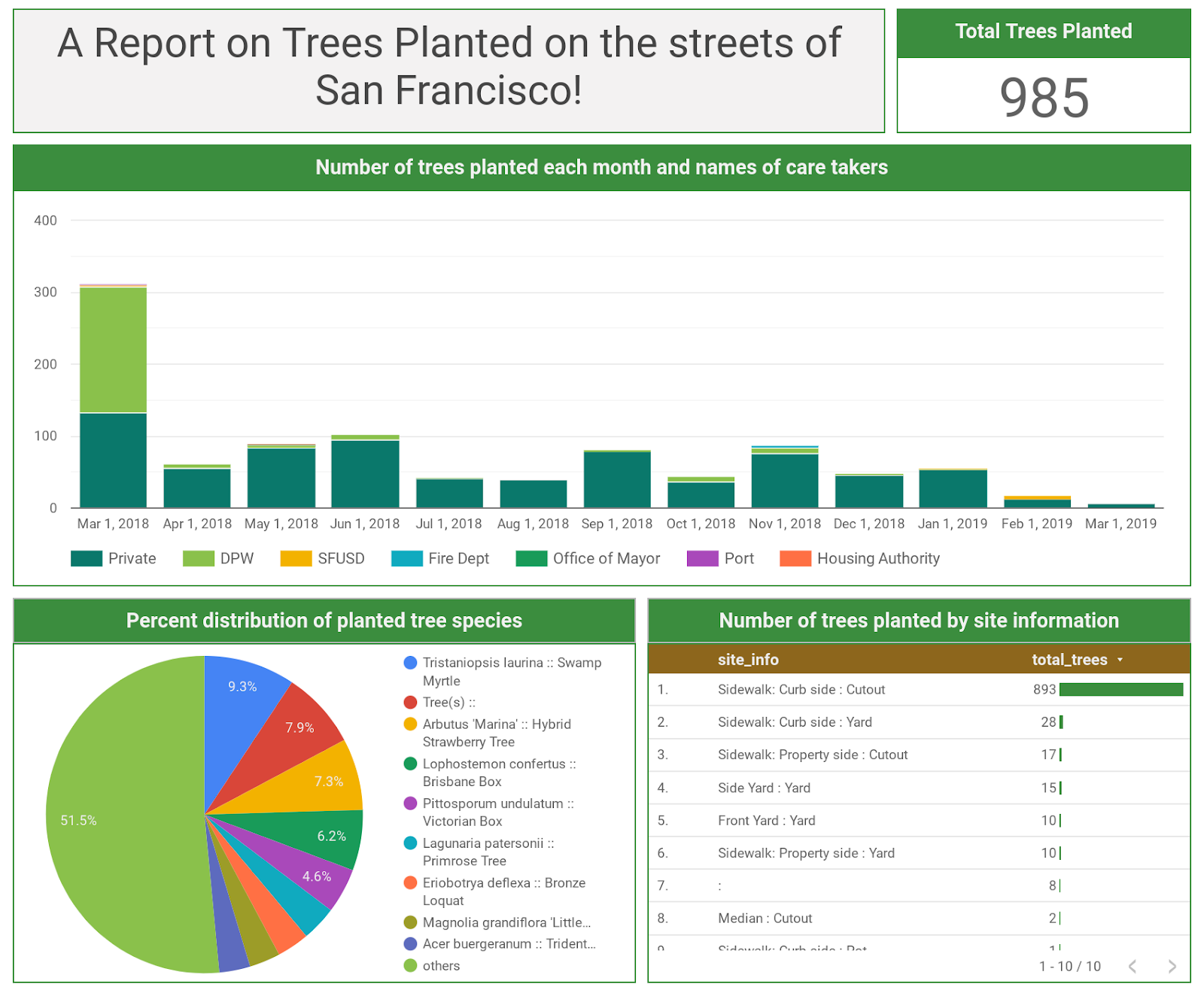Click the SFUSD legend icon
The width and height of the screenshot is (1204, 993).
(x=298, y=558)
